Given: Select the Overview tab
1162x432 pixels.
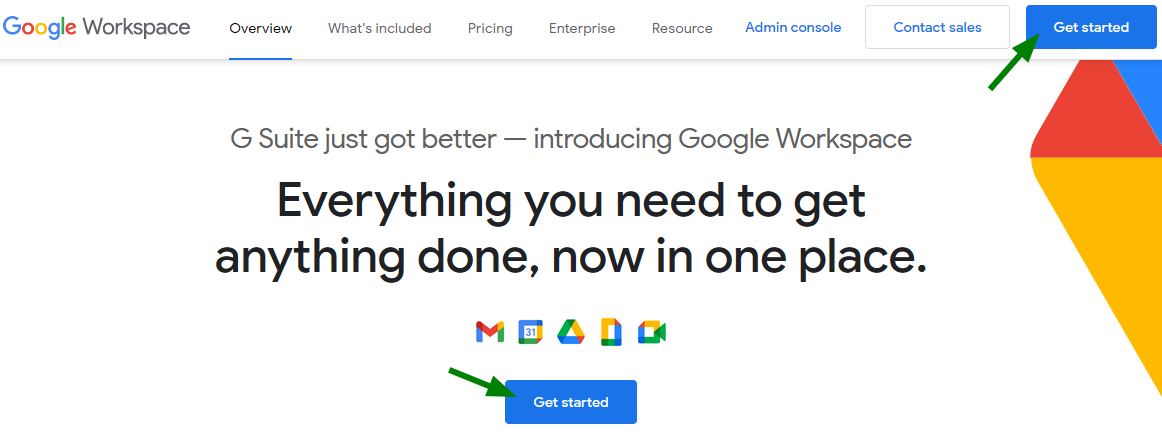Looking at the screenshot, I should (x=261, y=28).
